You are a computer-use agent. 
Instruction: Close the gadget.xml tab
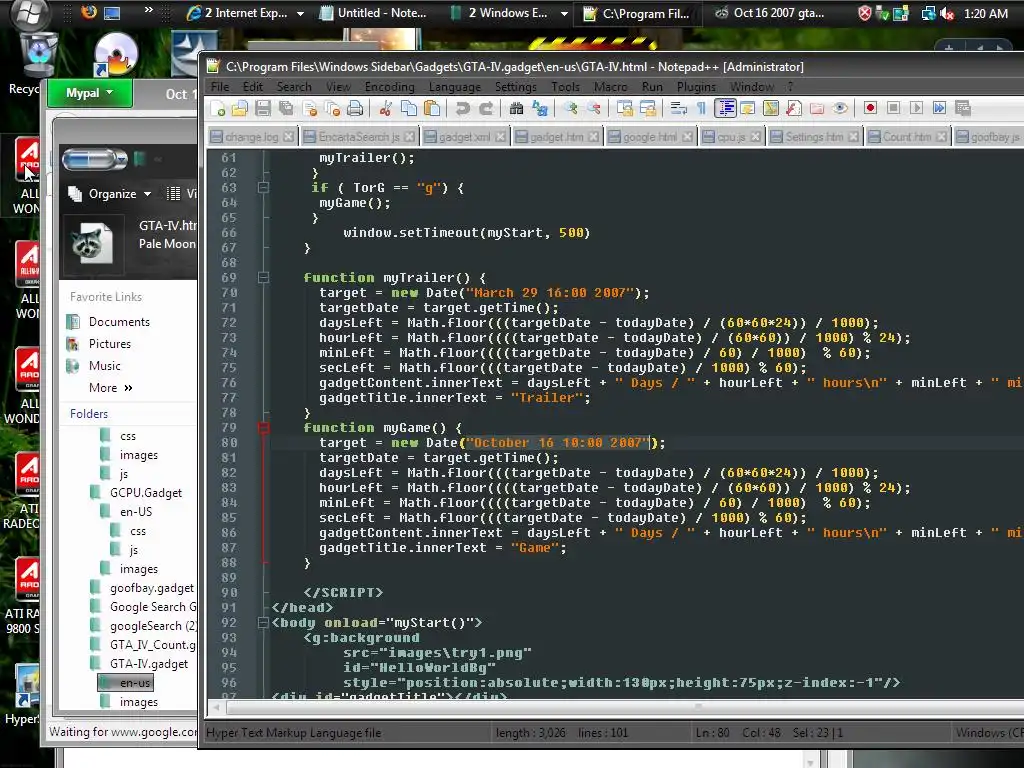[500, 137]
